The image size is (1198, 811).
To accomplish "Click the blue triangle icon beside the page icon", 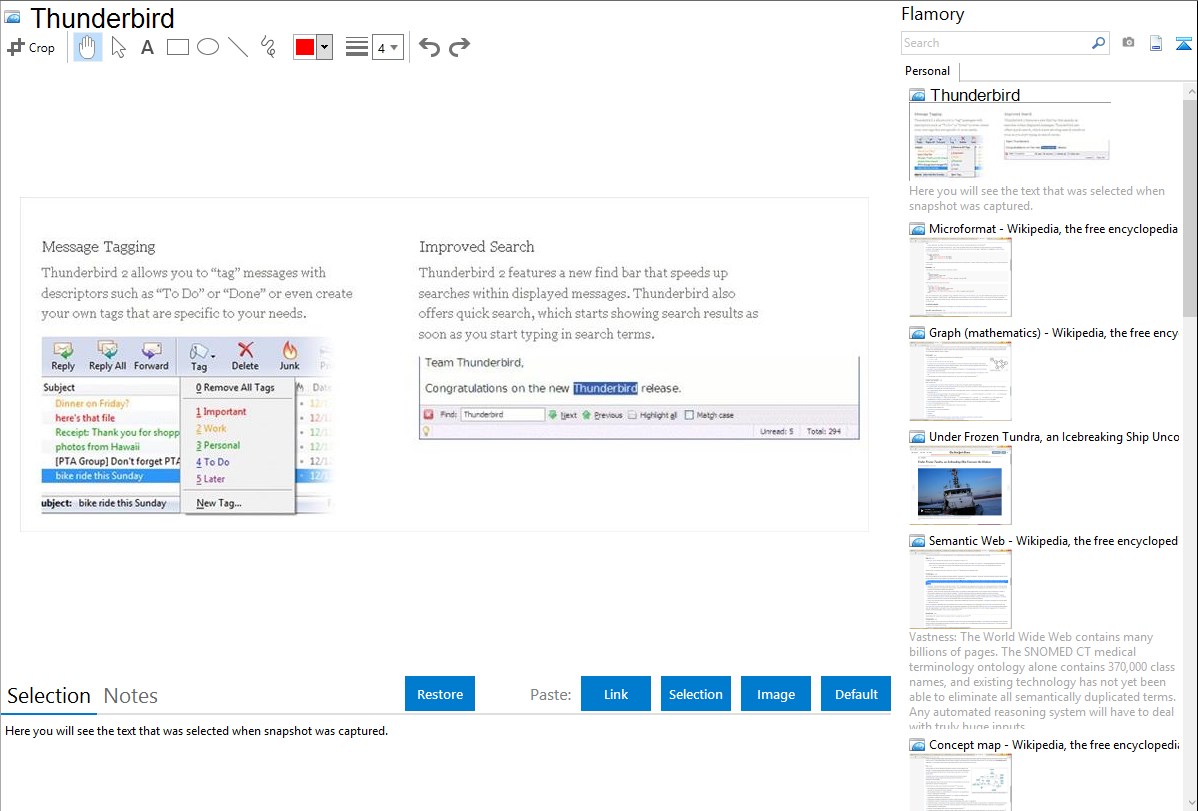I will (1183, 43).
